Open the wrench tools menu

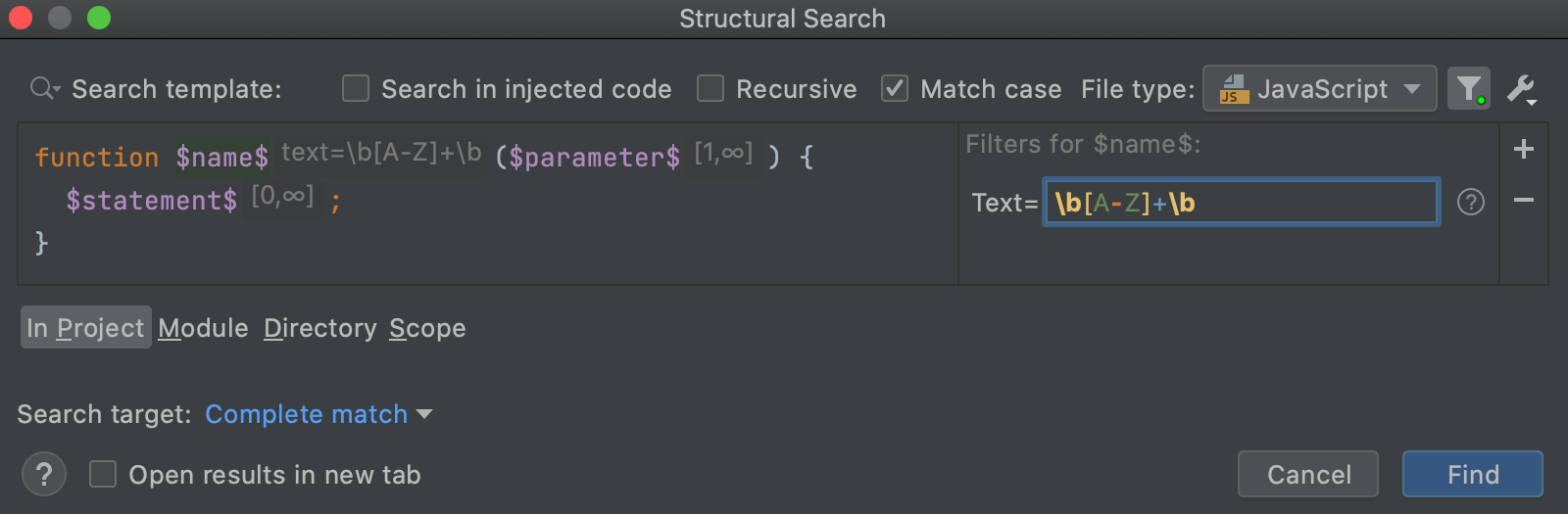(x=1522, y=90)
